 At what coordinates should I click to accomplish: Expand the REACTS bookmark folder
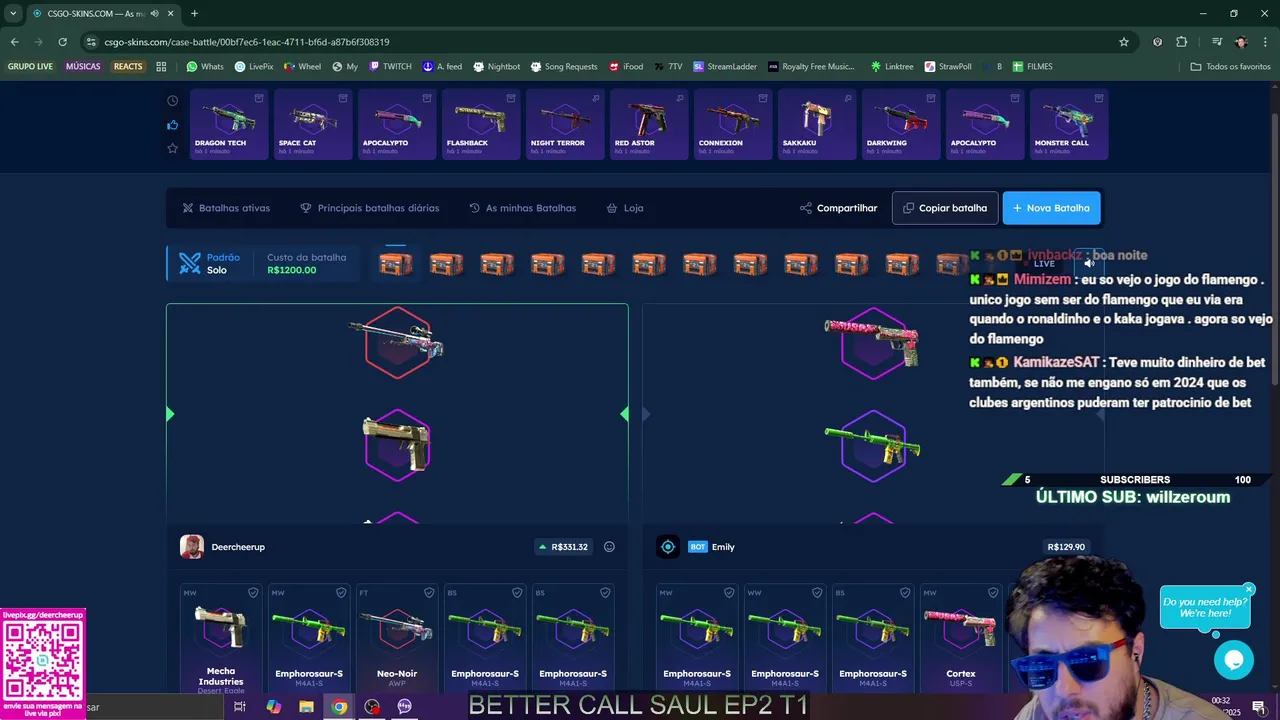[128, 67]
